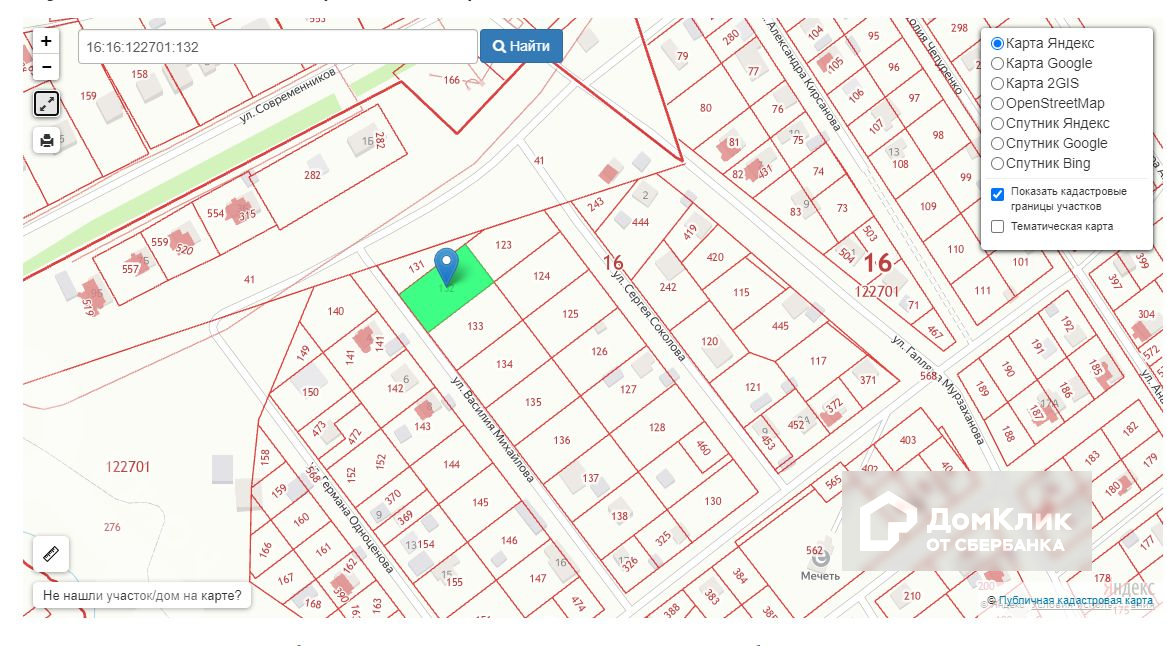Click parcel number 145
1167x646 pixels.
480,502
